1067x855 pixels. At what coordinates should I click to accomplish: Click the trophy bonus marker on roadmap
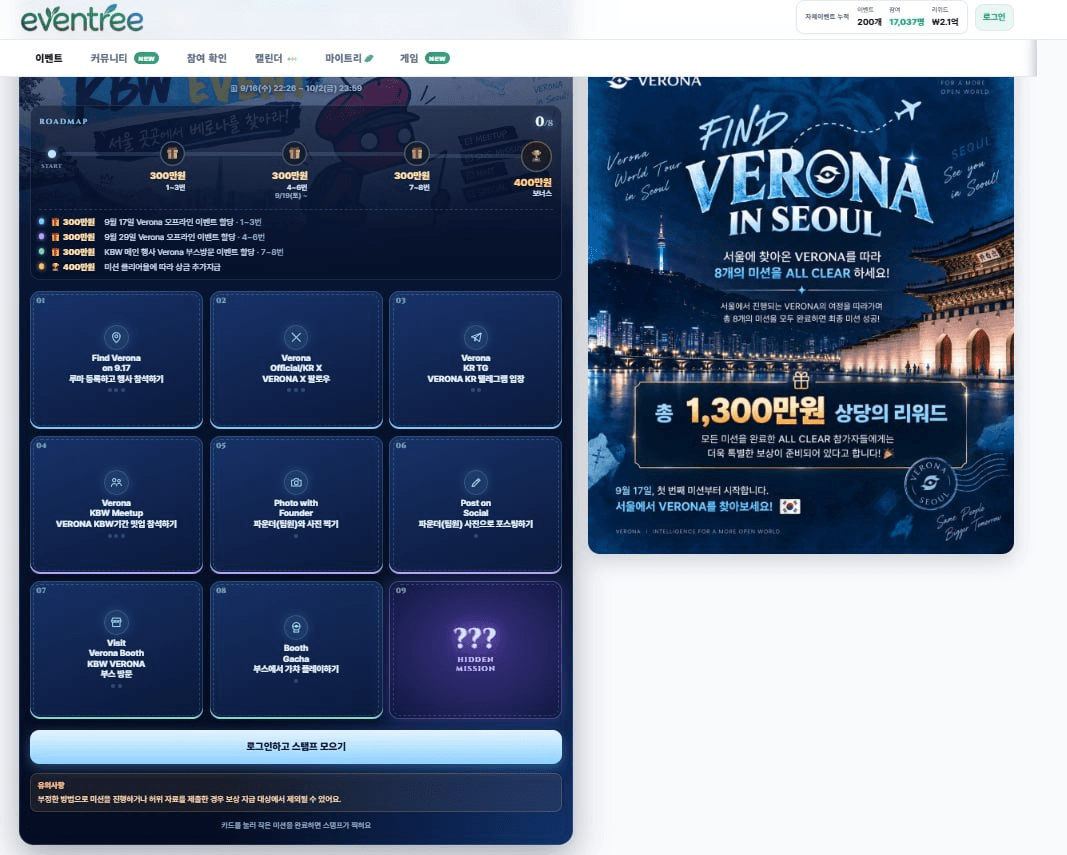coord(536,156)
